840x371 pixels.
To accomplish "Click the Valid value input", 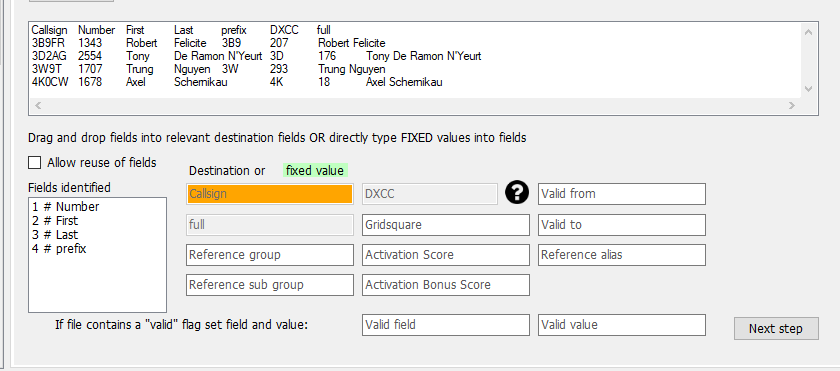I will [x=621, y=325].
